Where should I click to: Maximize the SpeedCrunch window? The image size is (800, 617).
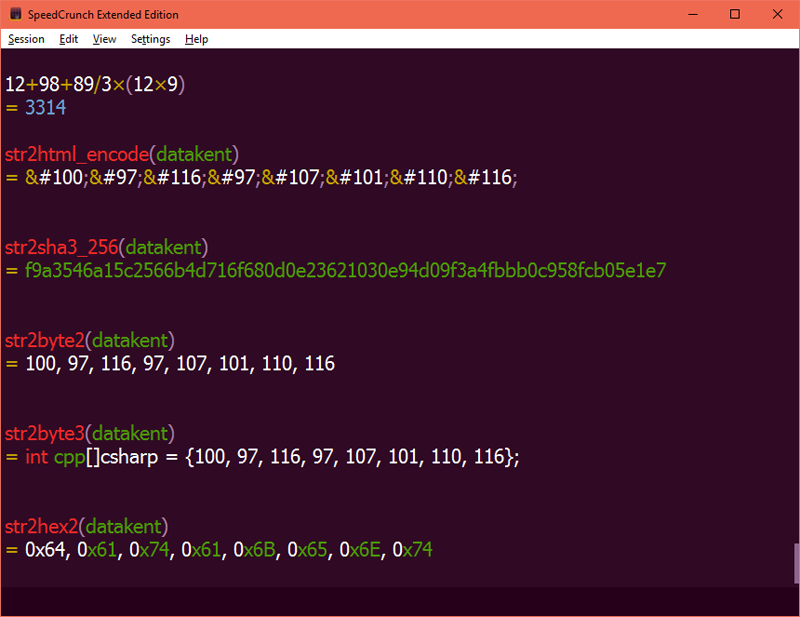735,14
